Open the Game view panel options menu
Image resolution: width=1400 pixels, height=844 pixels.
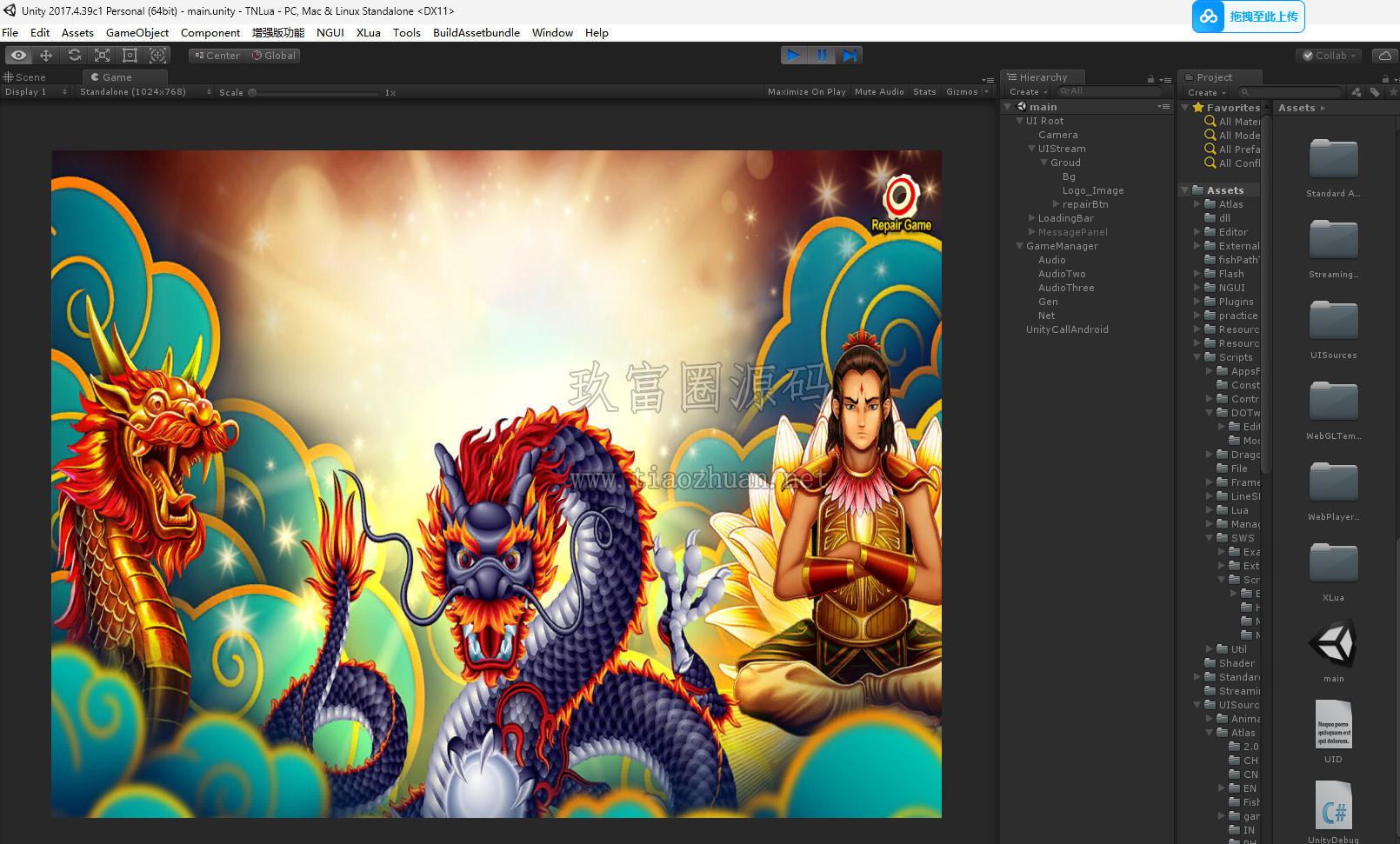click(988, 79)
